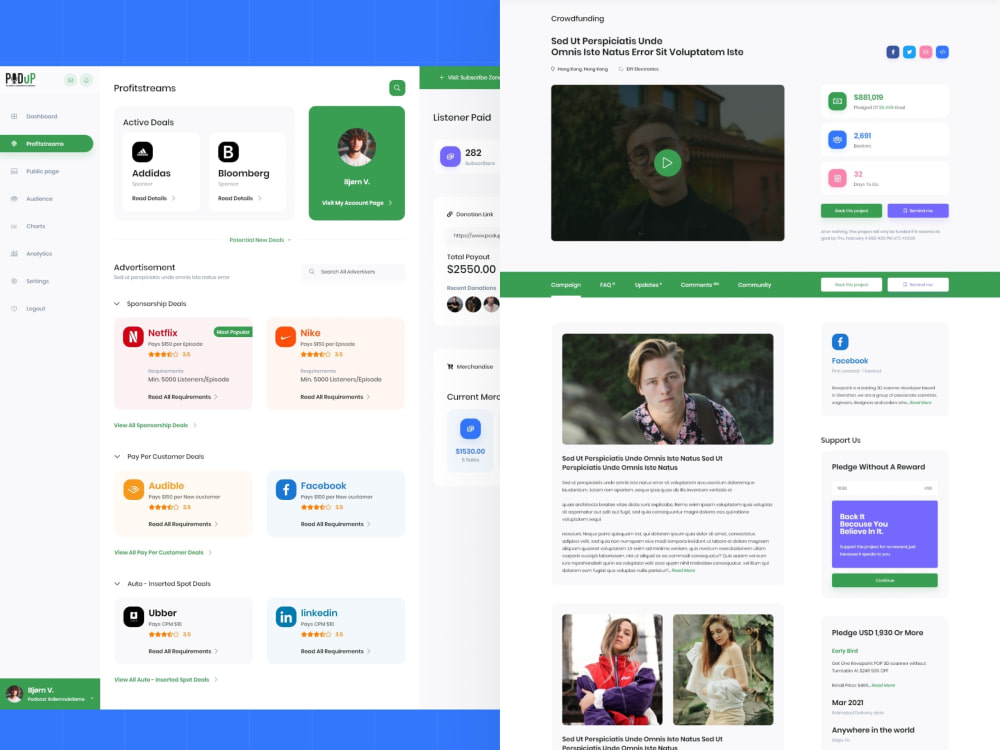
Task: Click the Addidas logo icon
Action: pyautogui.click(x=142, y=152)
